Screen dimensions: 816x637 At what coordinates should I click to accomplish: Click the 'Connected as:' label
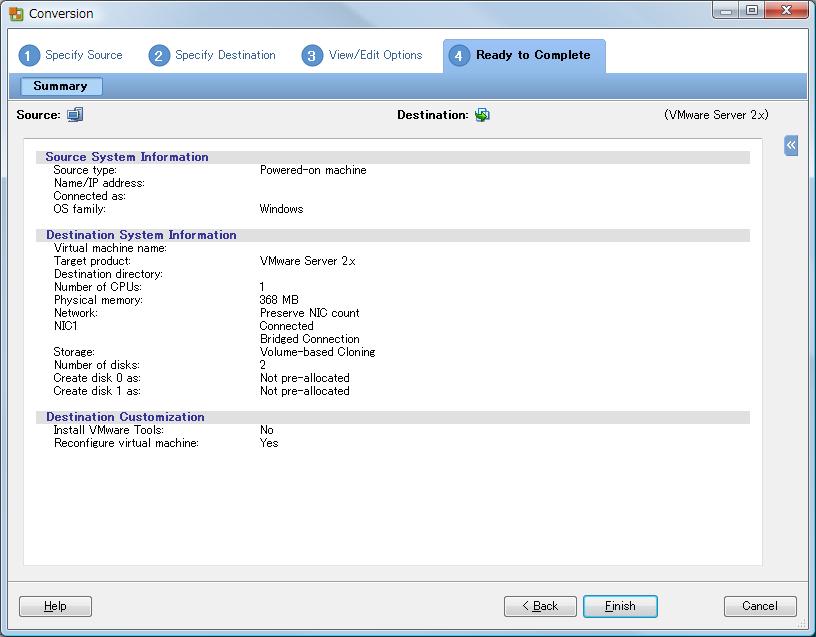tap(90, 196)
